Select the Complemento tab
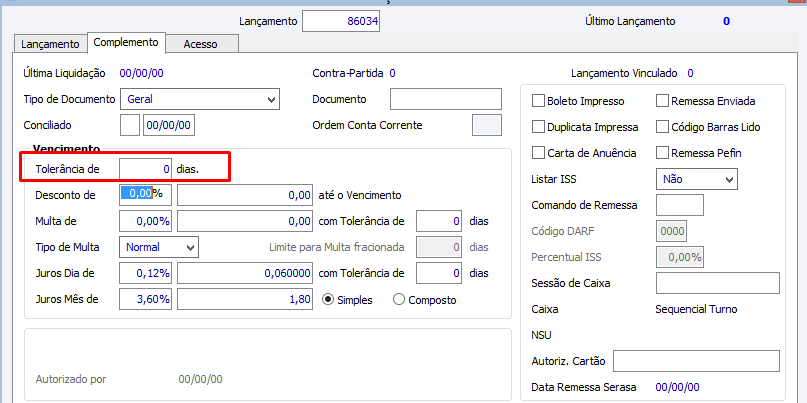The width and height of the screenshot is (807, 403). pyautogui.click(x=125, y=42)
